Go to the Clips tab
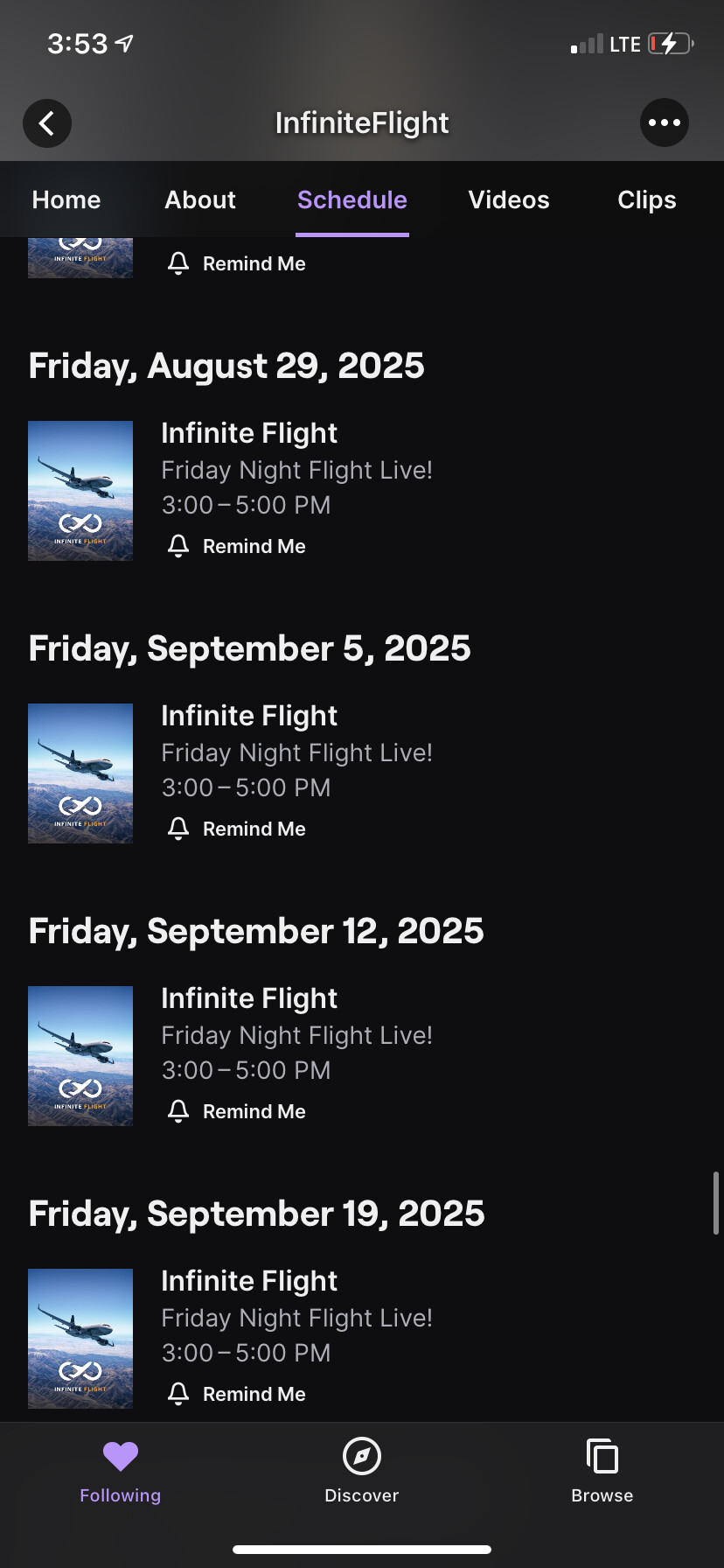This screenshot has height=1568, width=724. click(647, 199)
